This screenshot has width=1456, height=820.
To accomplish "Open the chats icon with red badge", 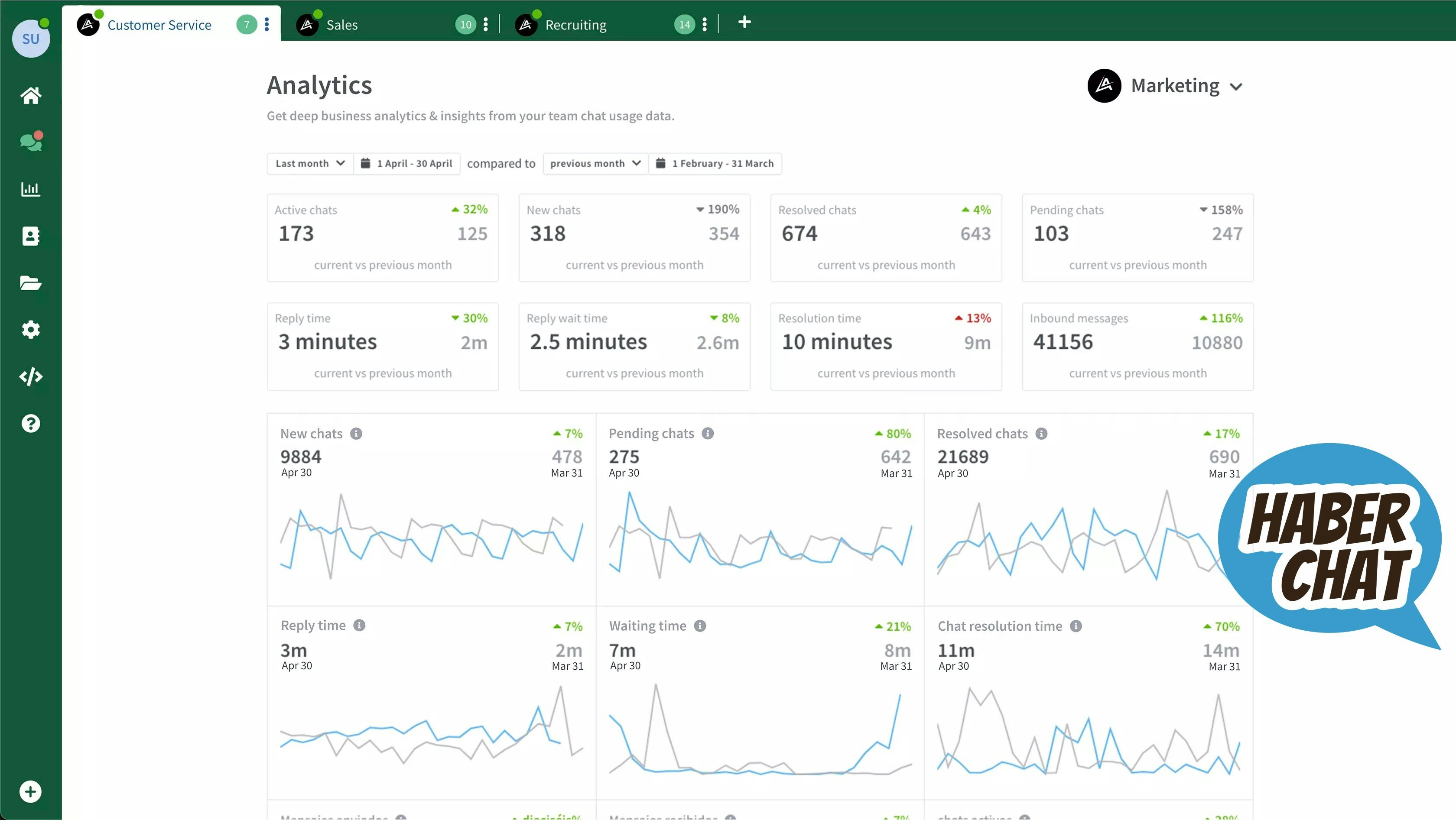I will [30, 143].
